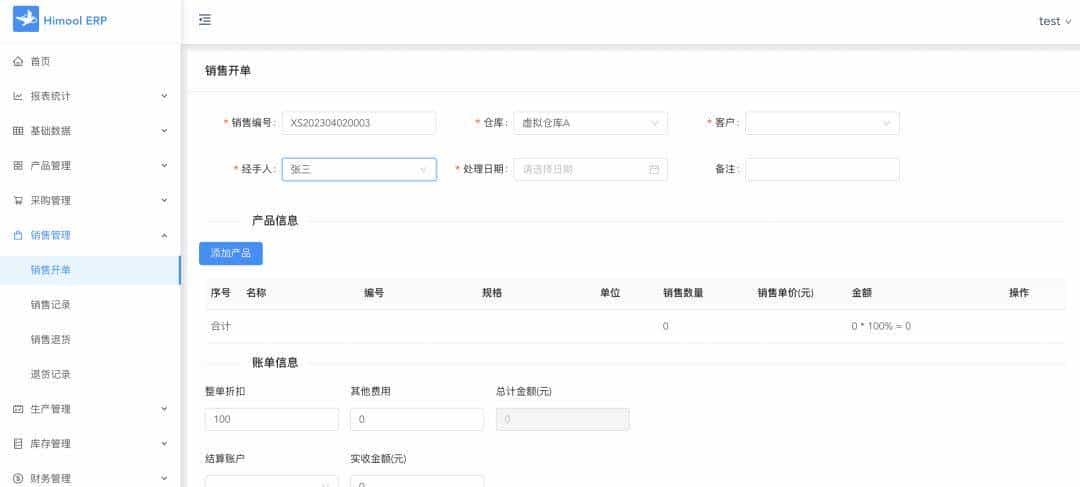Expand the 生产管理 menu chevron
Image resolution: width=1080 pixels, height=487 pixels.
164,409
